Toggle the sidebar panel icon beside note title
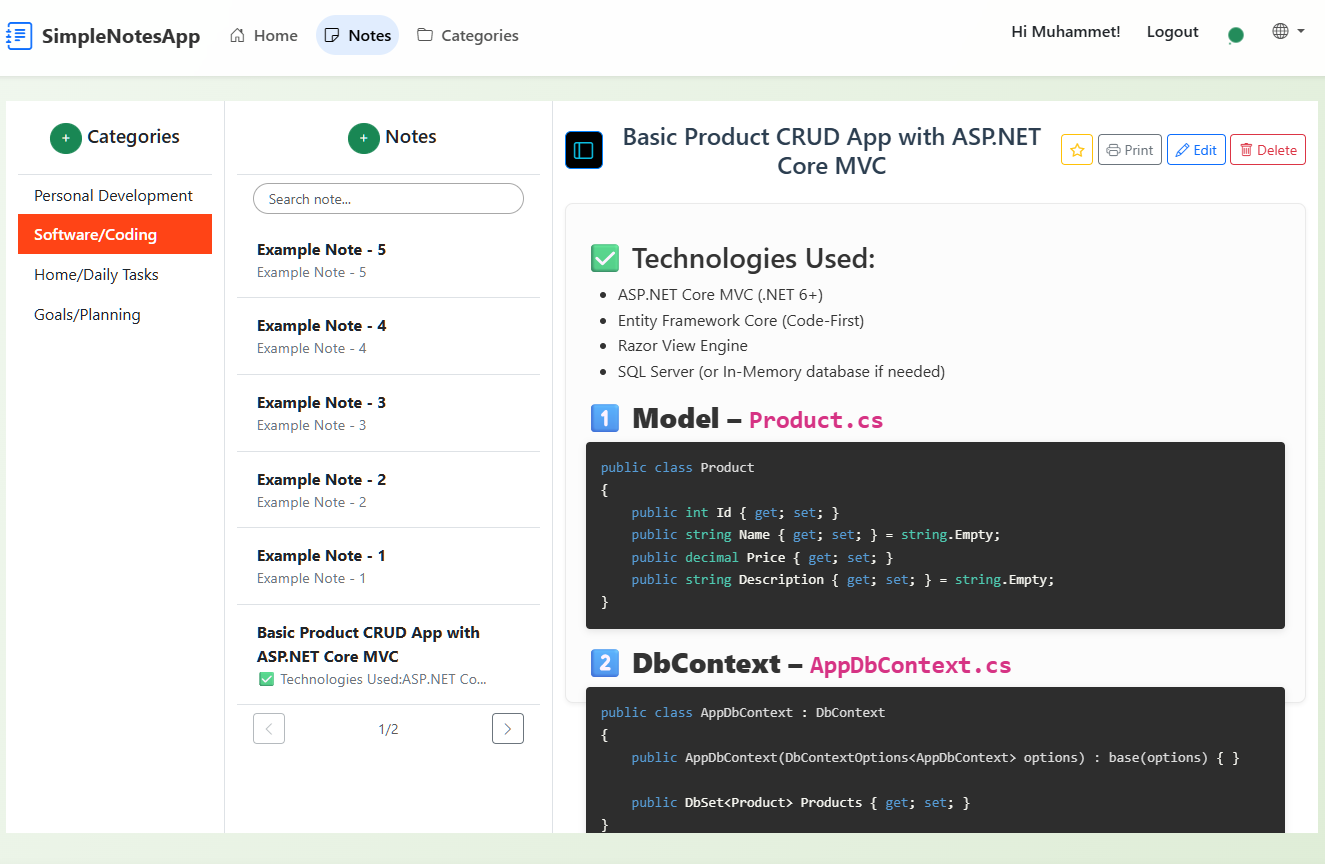 tap(584, 150)
